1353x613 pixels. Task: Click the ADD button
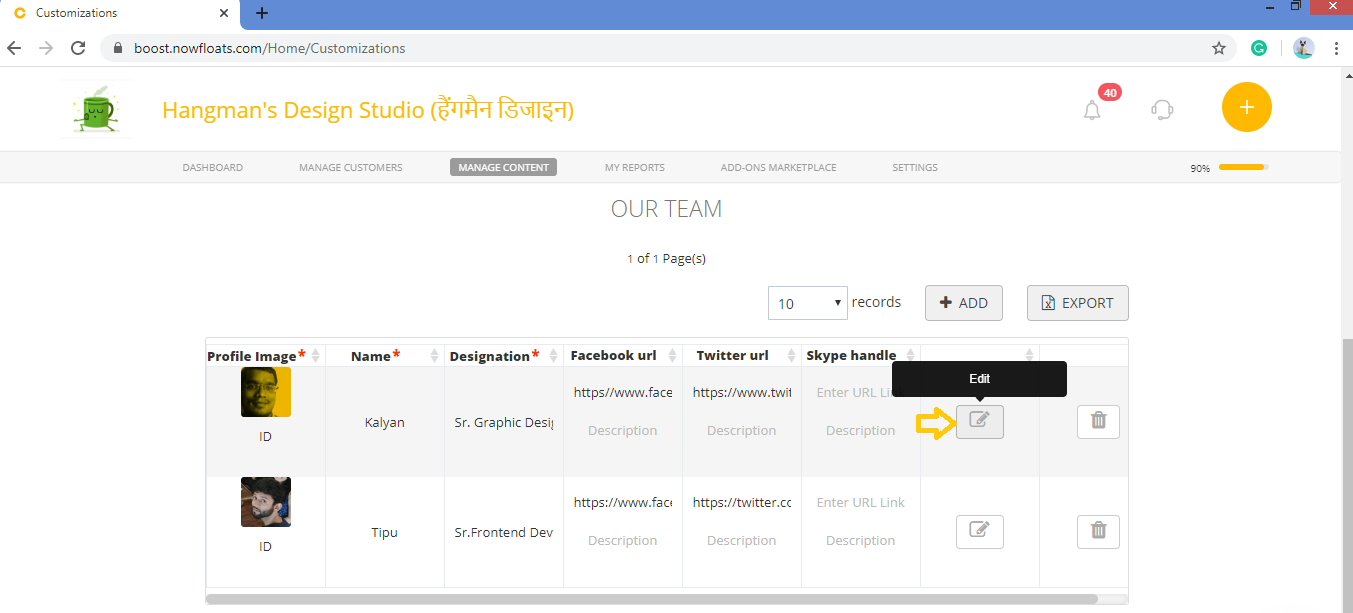(963, 303)
